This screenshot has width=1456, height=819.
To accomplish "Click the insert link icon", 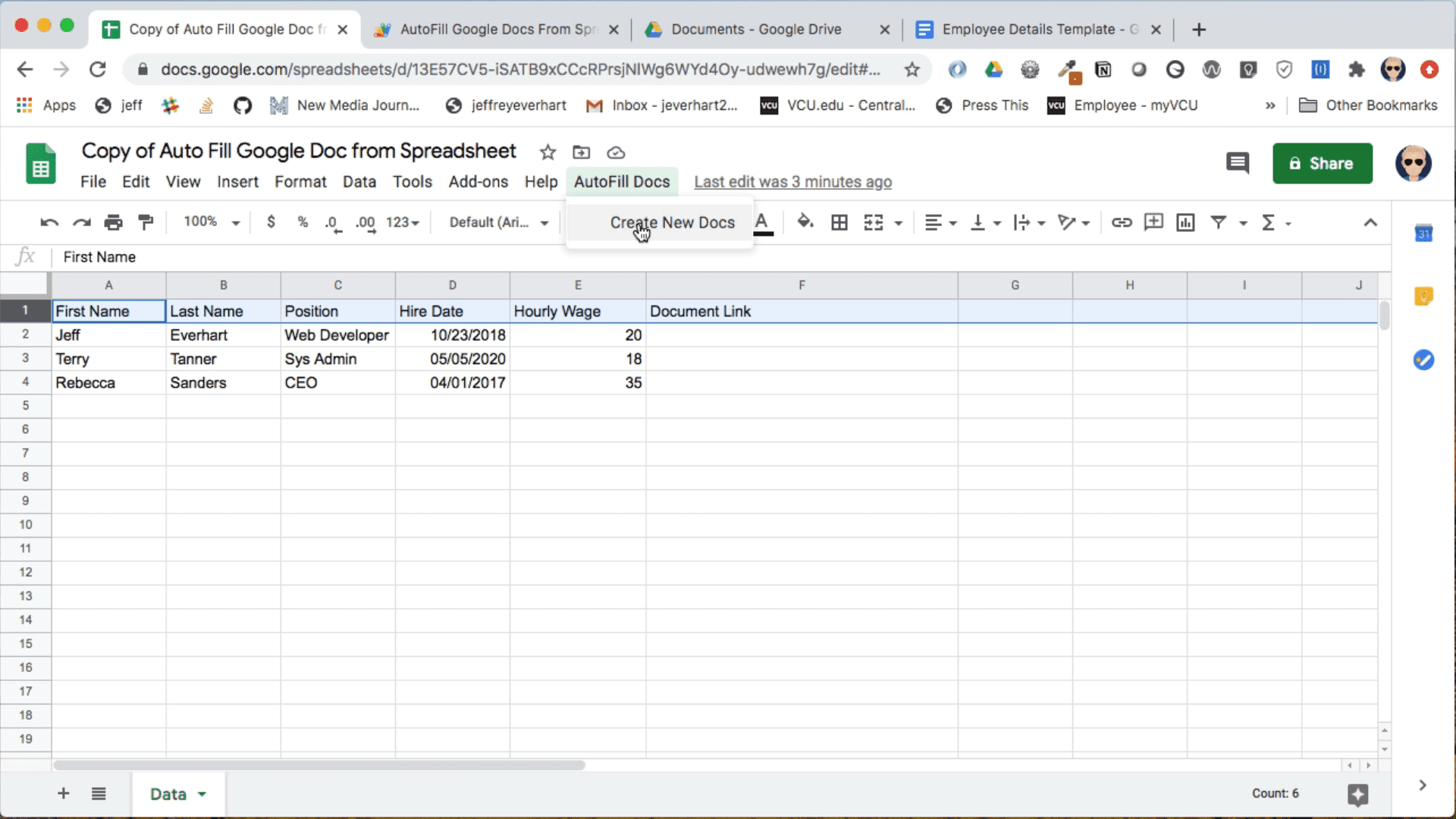I will pyautogui.click(x=1120, y=222).
